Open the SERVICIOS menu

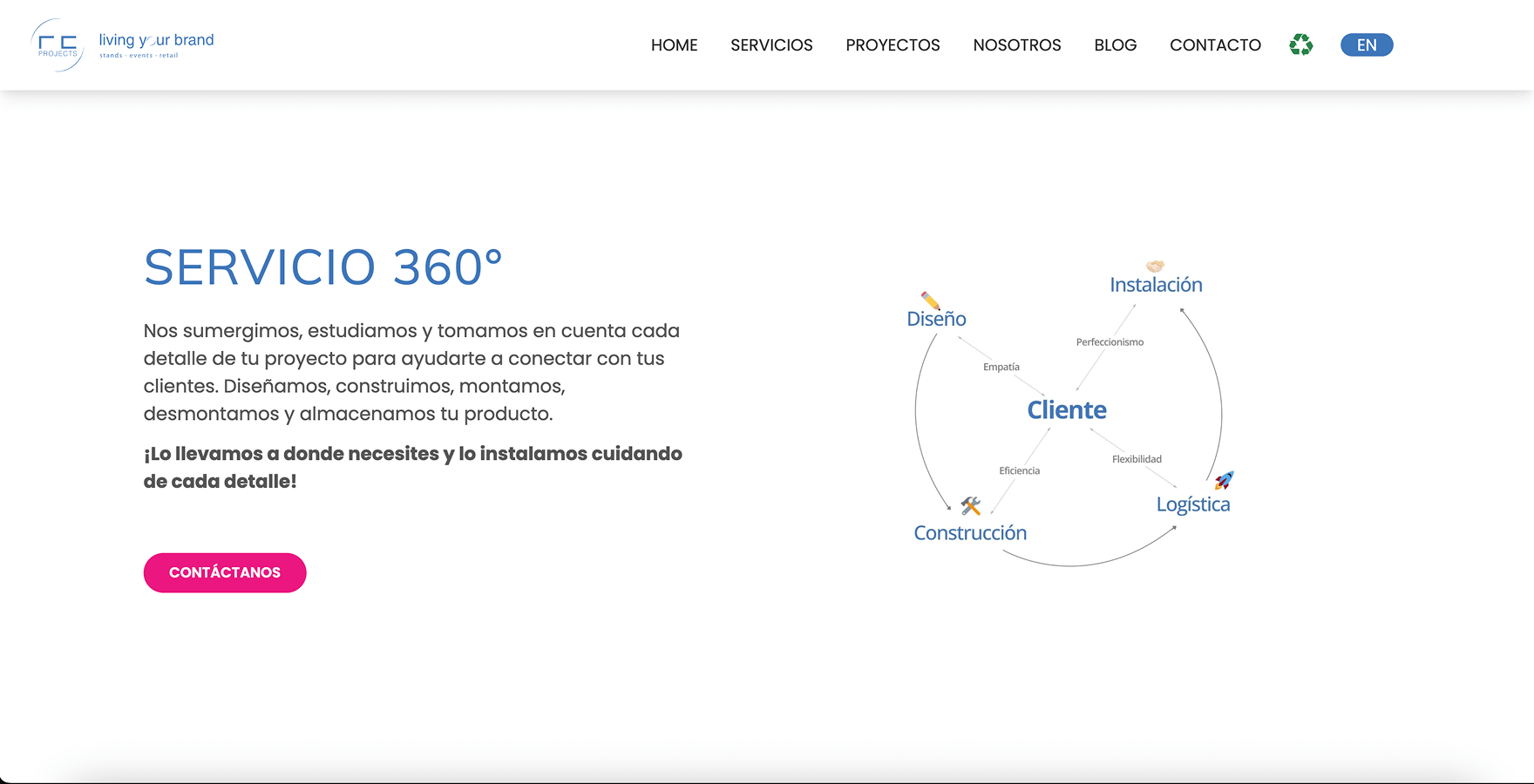coord(771,45)
